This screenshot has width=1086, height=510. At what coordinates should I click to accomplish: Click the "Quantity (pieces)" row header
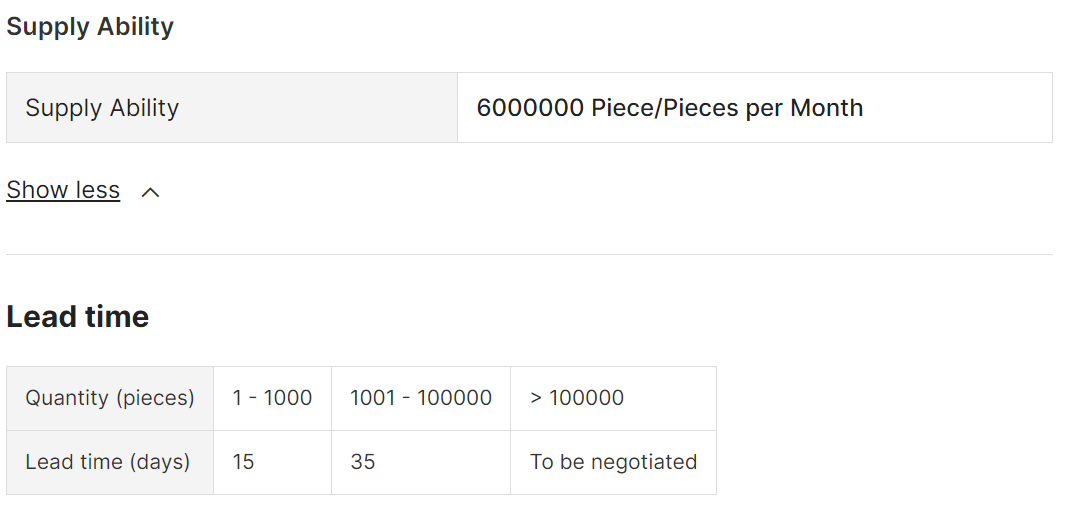(110, 398)
